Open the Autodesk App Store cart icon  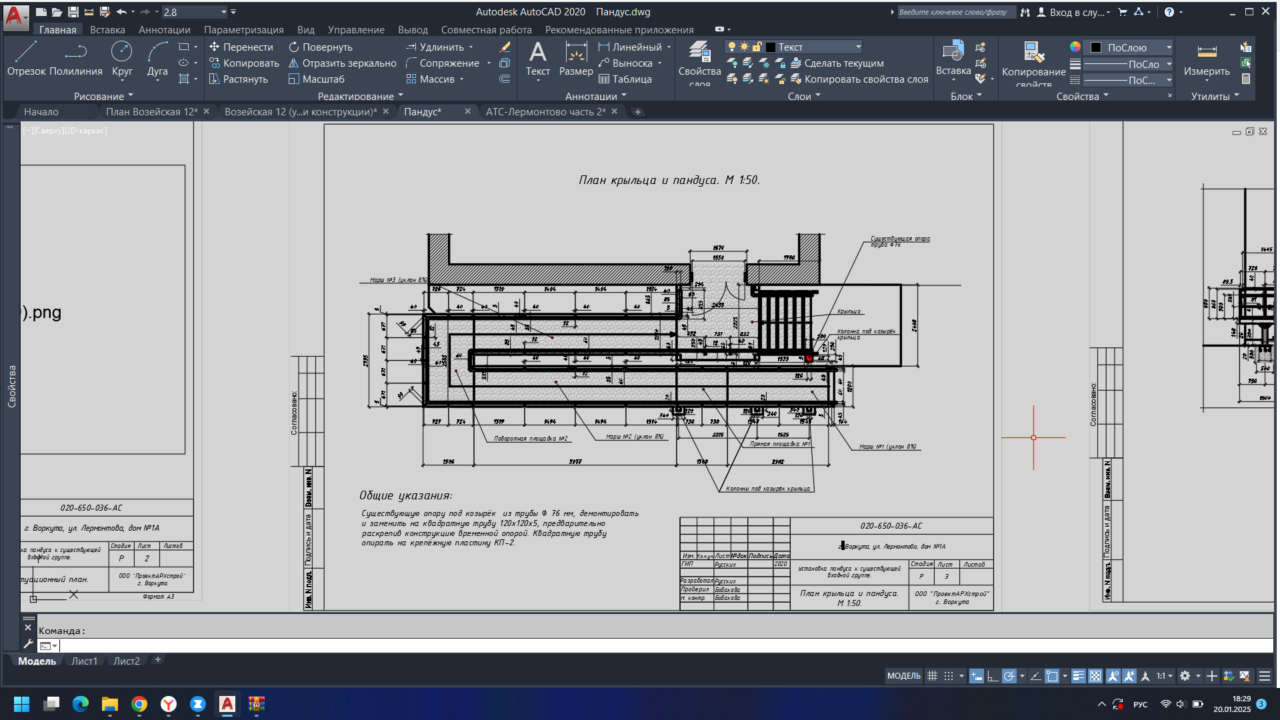[x=1124, y=12]
